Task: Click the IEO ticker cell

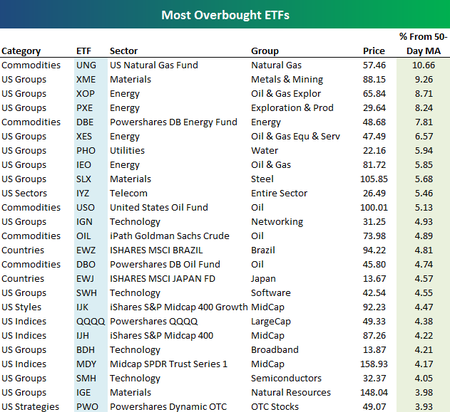Action: (x=84, y=165)
